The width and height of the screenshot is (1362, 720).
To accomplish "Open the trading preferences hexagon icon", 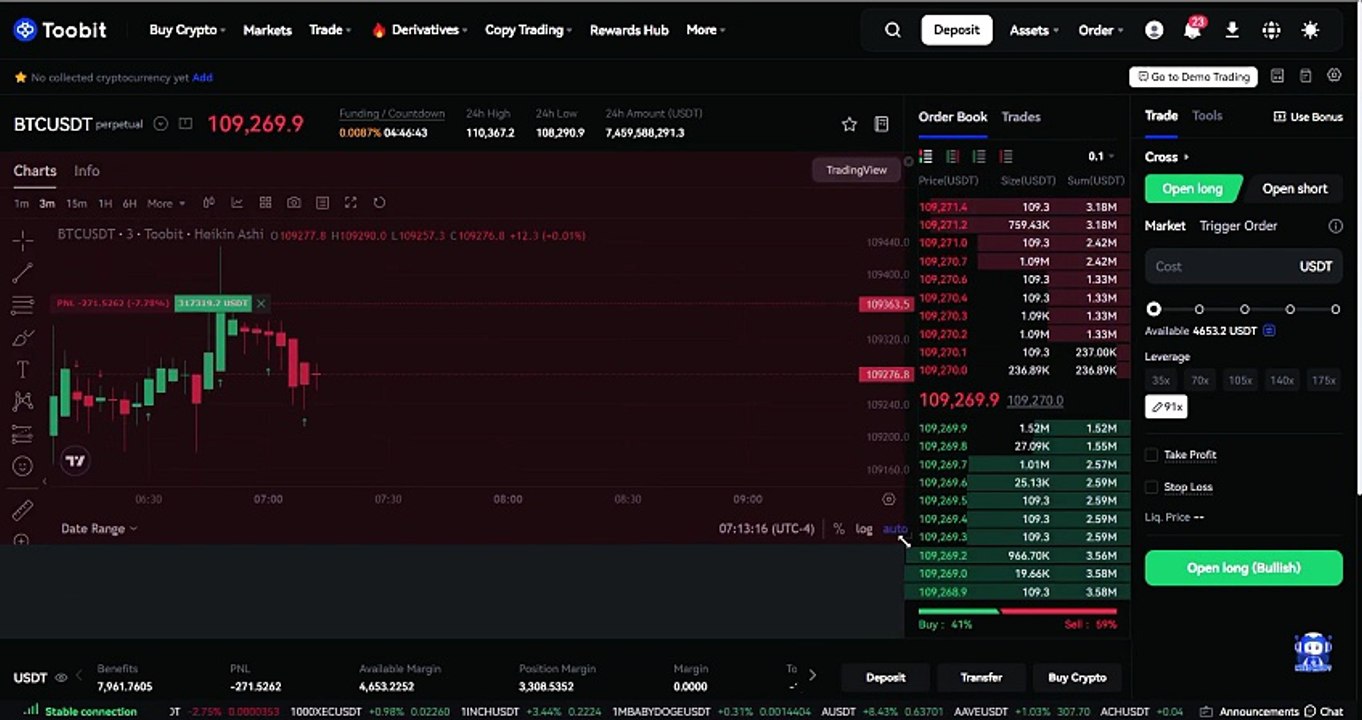I will 1334,76.
